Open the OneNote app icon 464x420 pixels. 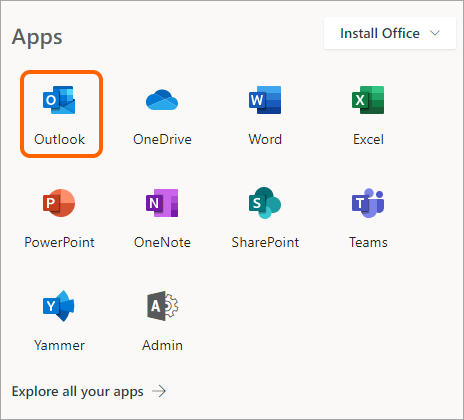(162, 203)
